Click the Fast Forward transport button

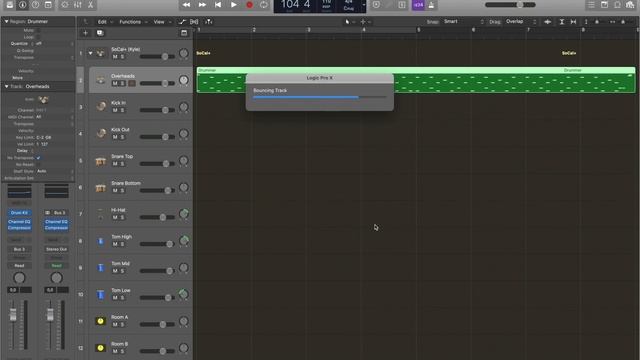(x=202, y=4)
